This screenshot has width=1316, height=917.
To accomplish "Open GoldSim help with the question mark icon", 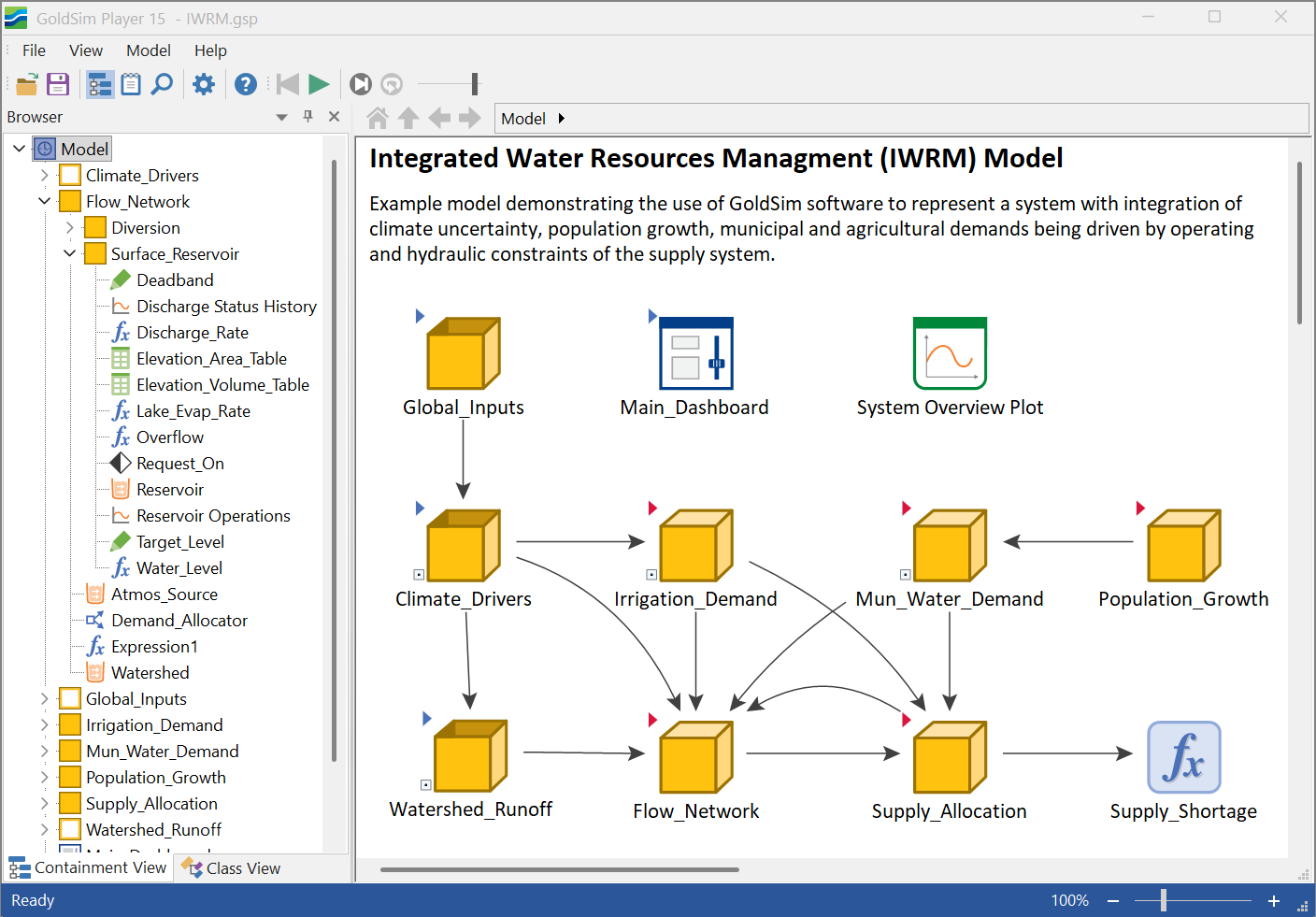I will (245, 84).
